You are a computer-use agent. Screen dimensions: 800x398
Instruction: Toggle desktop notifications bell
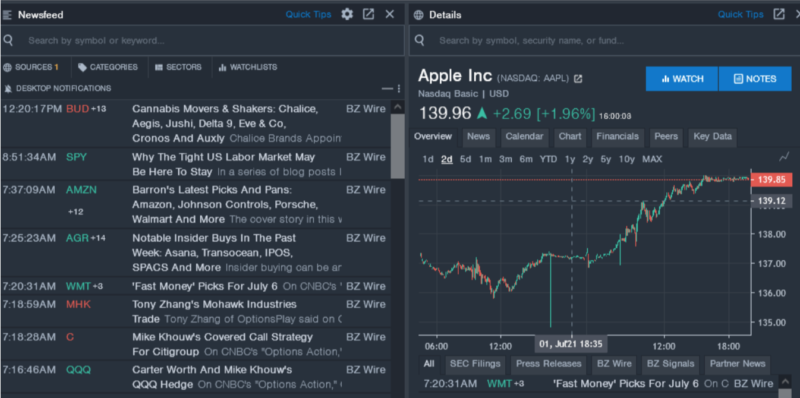pos(8,89)
